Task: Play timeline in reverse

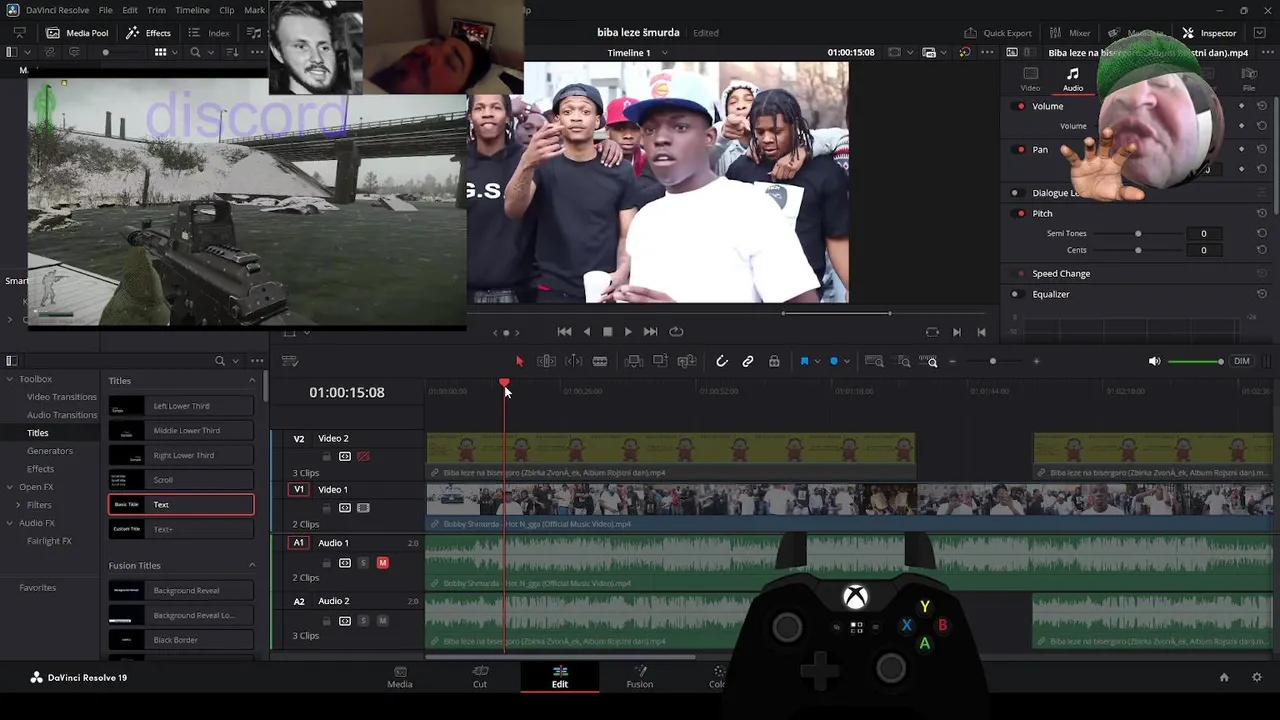Action: 586,332
